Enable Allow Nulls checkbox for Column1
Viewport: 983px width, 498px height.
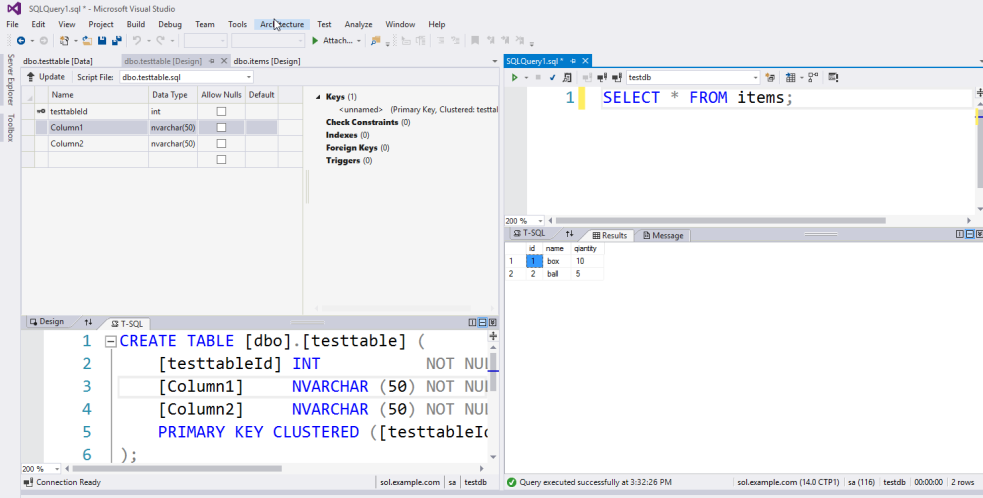[221, 128]
